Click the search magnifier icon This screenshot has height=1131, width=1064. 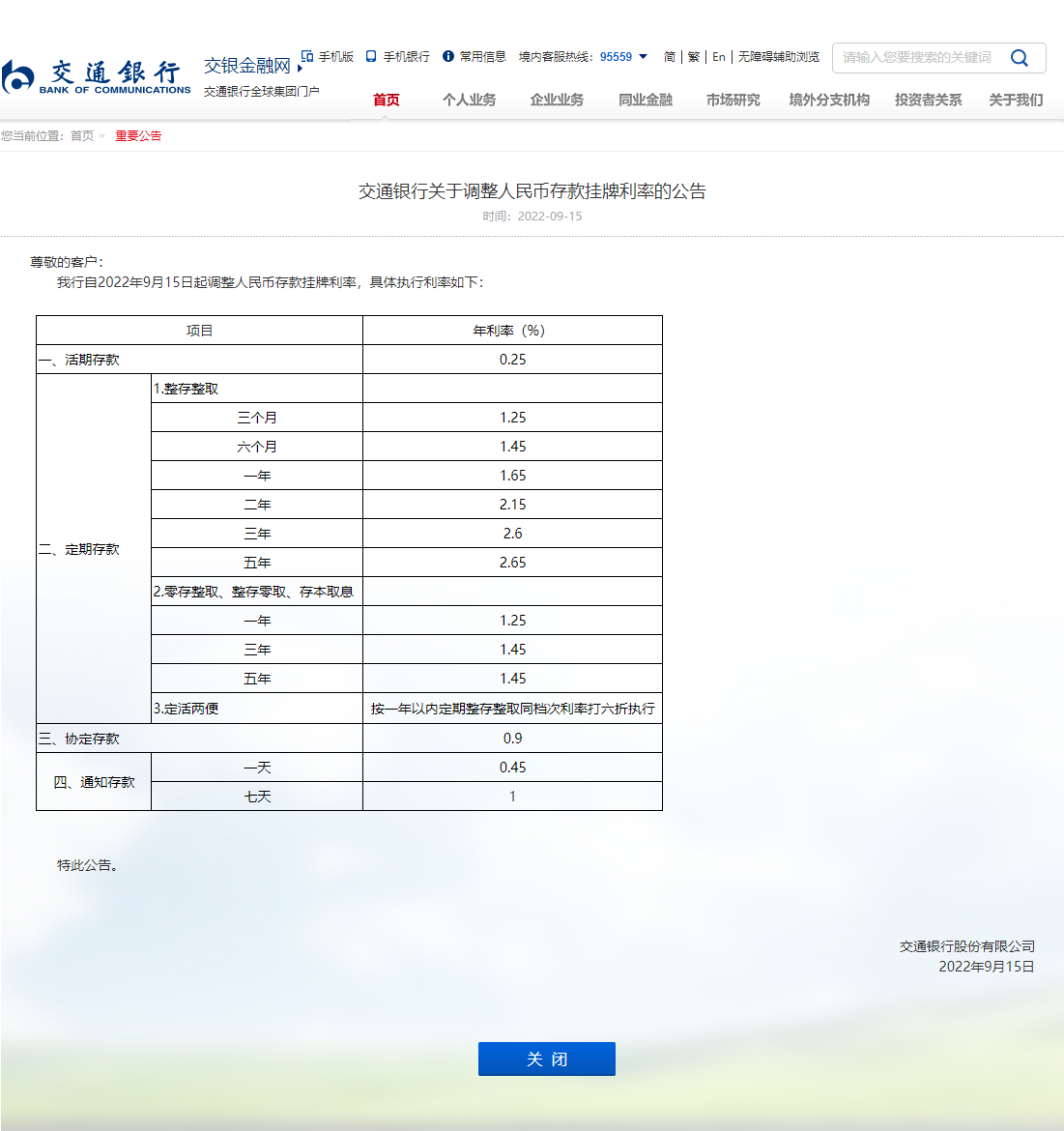tap(1019, 58)
